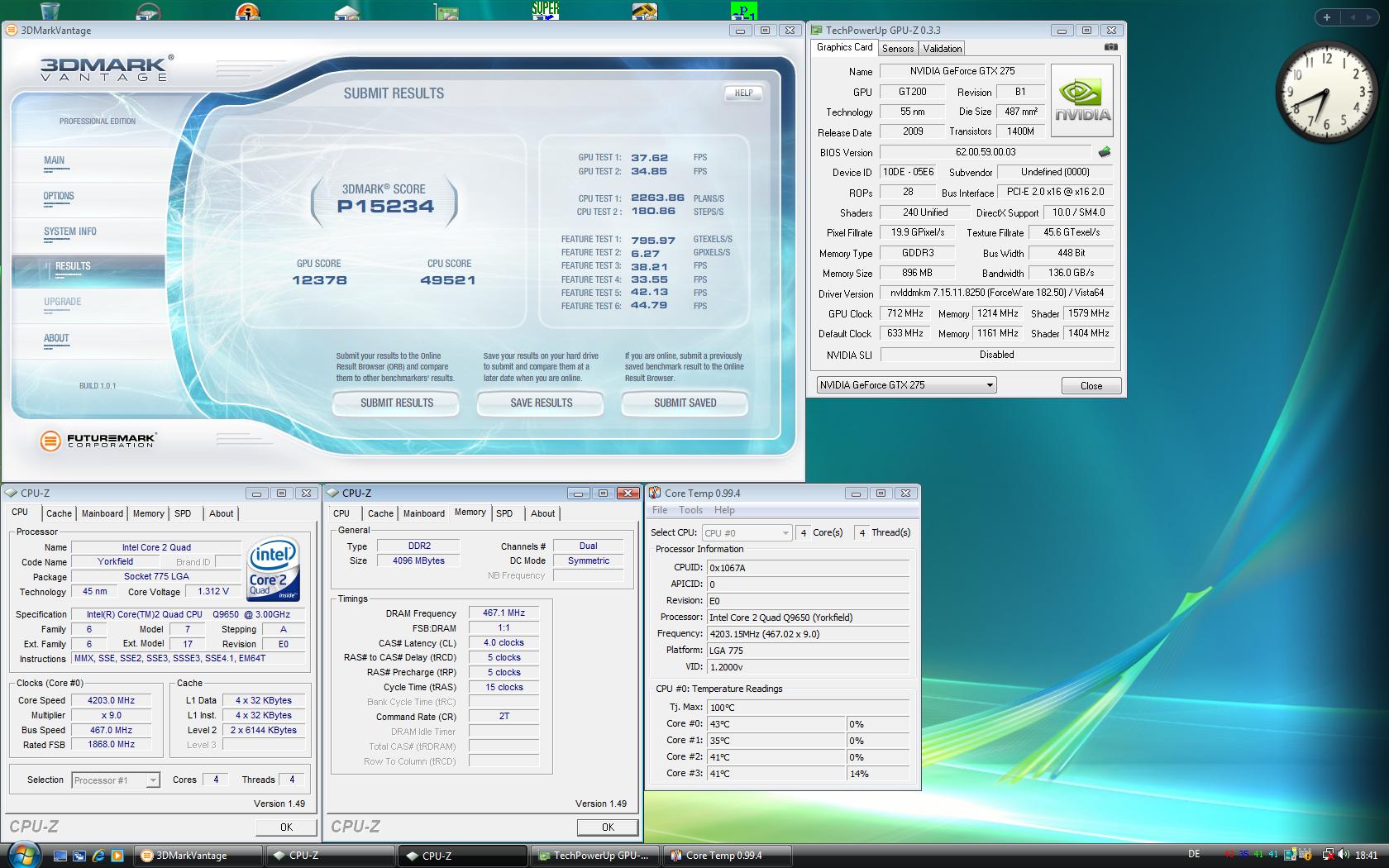1389x868 pixels.
Task: Click the Help button in 3DMark Vantage
Action: [x=743, y=93]
